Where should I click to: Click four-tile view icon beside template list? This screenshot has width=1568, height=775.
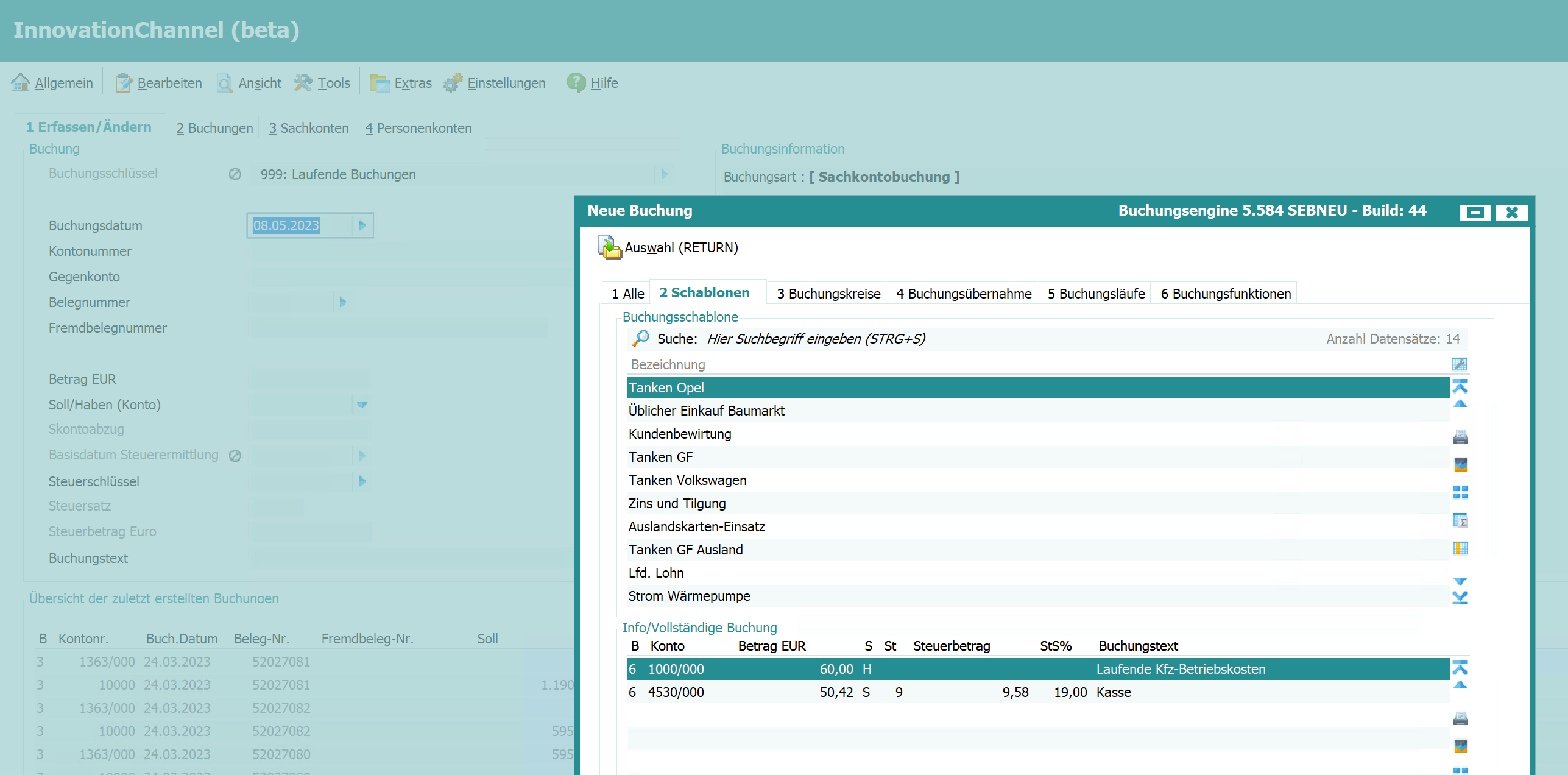pos(1460,492)
